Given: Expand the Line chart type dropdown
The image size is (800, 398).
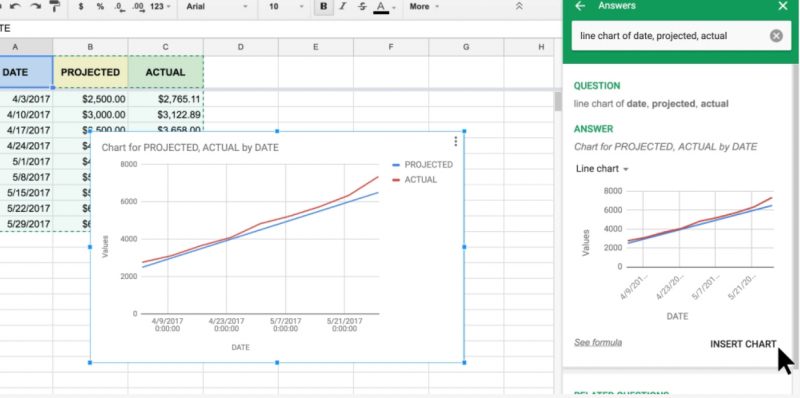Looking at the screenshot, I should (x=602, y=169).
